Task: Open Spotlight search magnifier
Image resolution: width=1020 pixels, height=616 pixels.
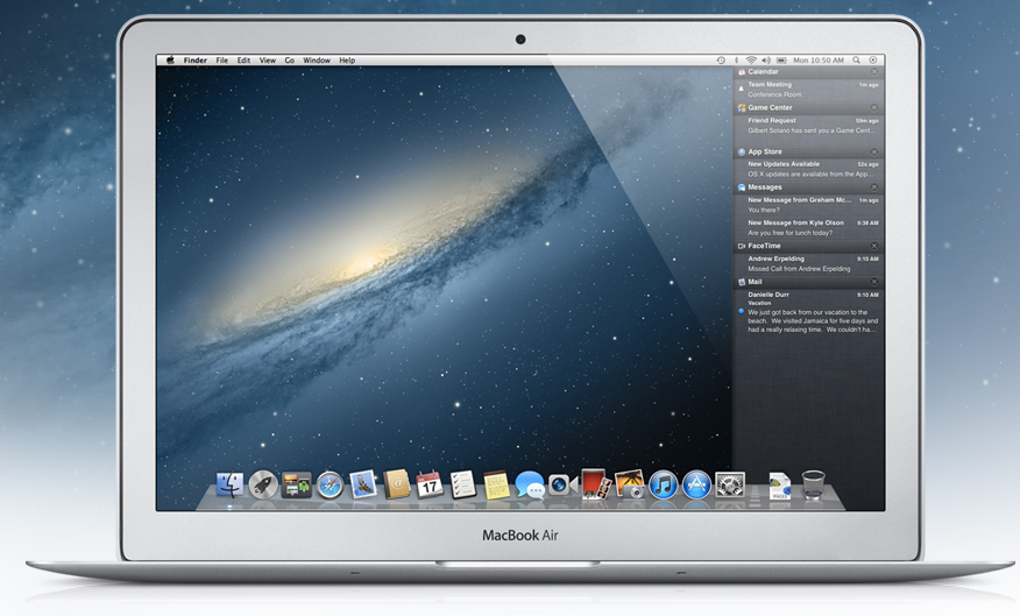Action: click(x=857, y=60)
